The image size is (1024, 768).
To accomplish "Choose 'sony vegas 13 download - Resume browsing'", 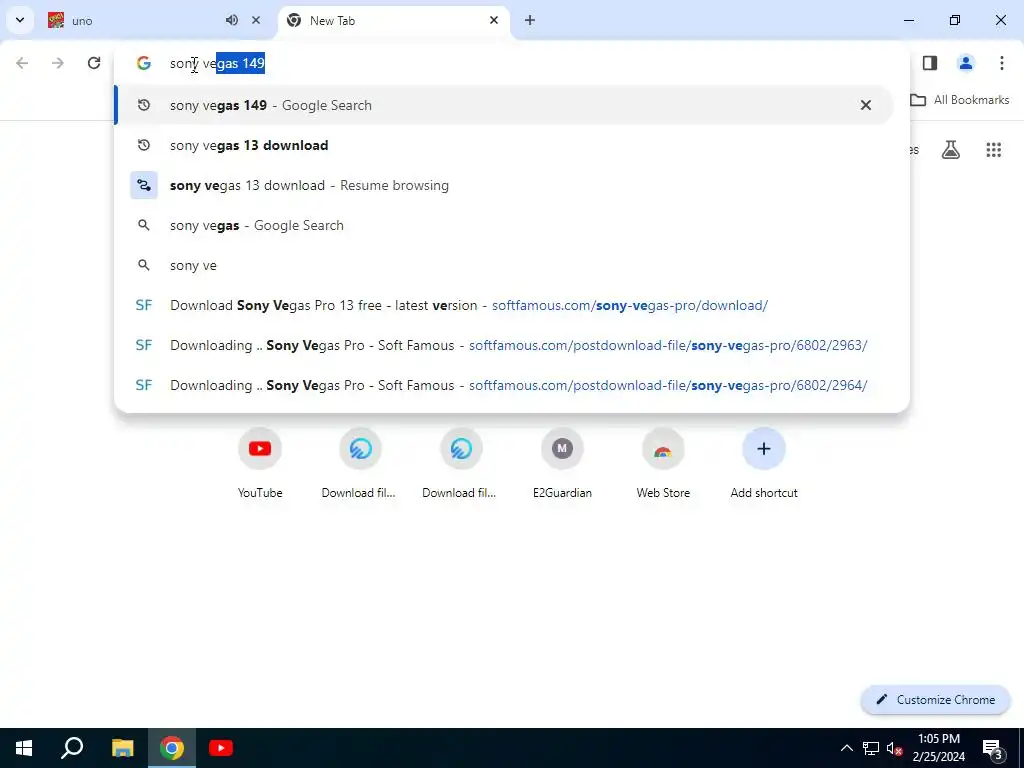I will tap(504, 185).
